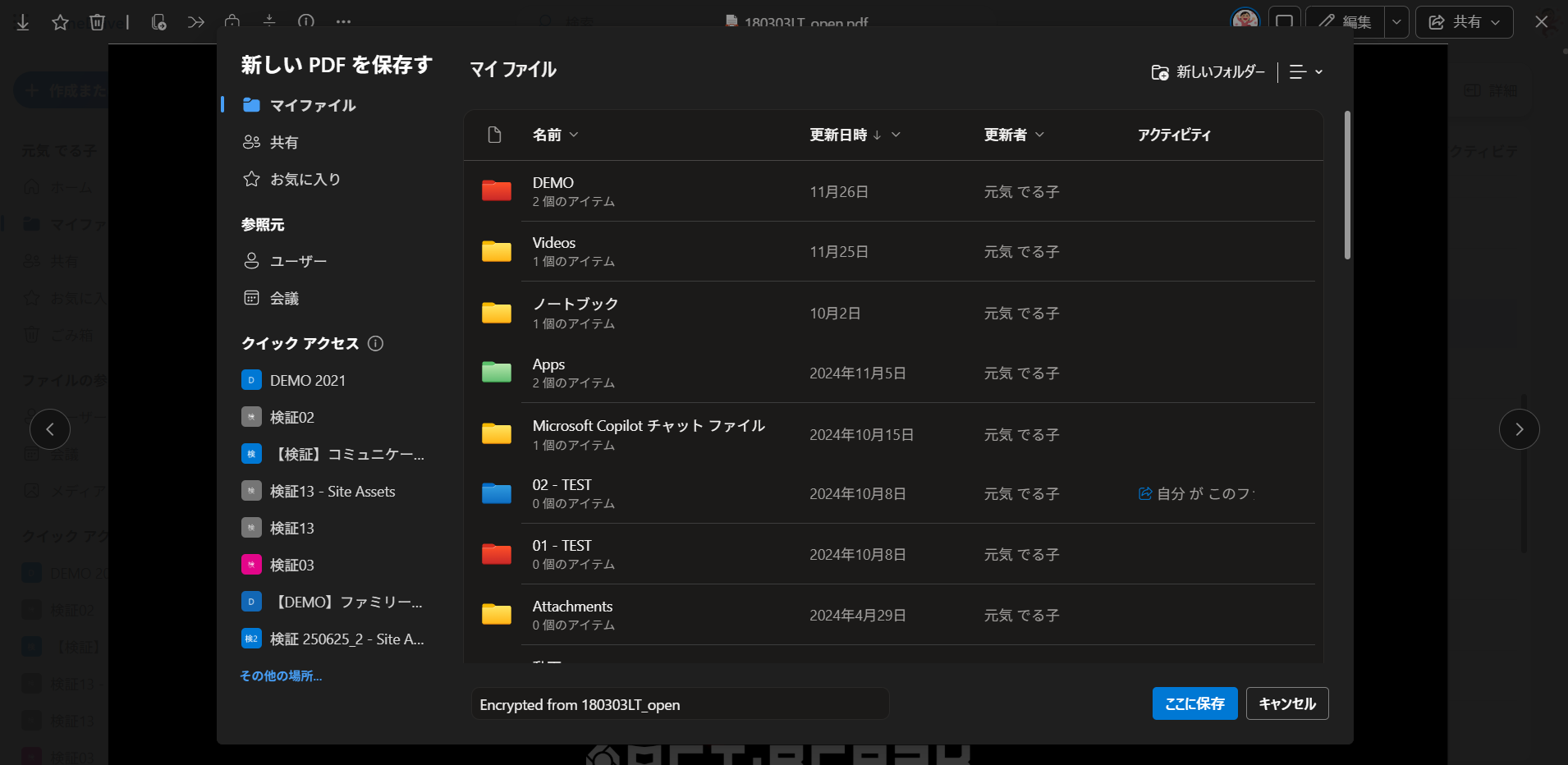Select Shared (共有) in the save dialog sidebar
The height and width of the screenshot is (765, 1568).
click(284, 142)
